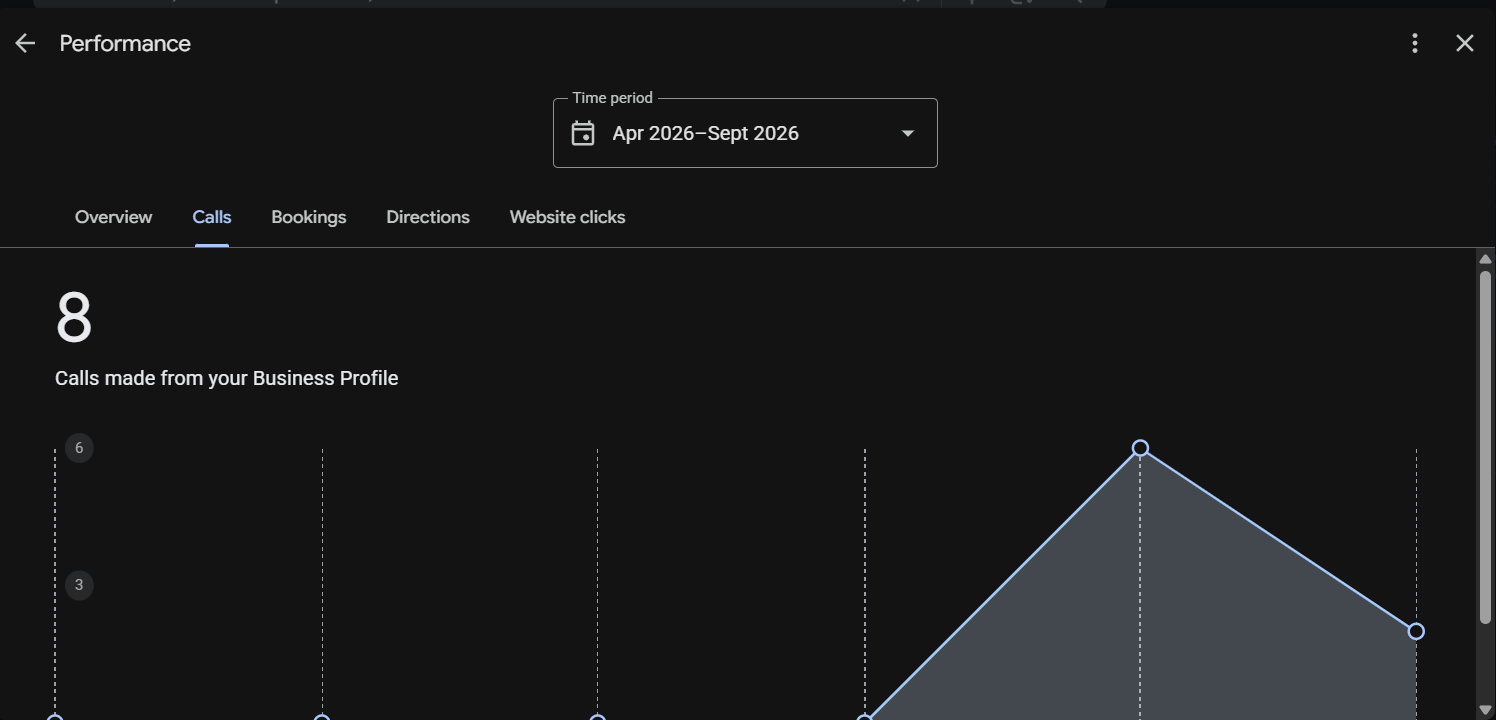This screenshot has height=720, width=1496.
Task: Click the scrollbar up arrow
Action: pos(1485,259)
